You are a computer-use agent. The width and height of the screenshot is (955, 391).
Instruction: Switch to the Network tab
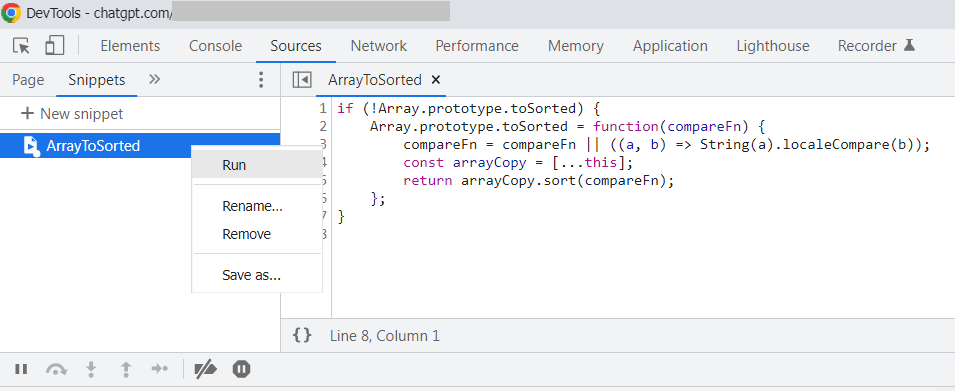click(x=378, y=46)
